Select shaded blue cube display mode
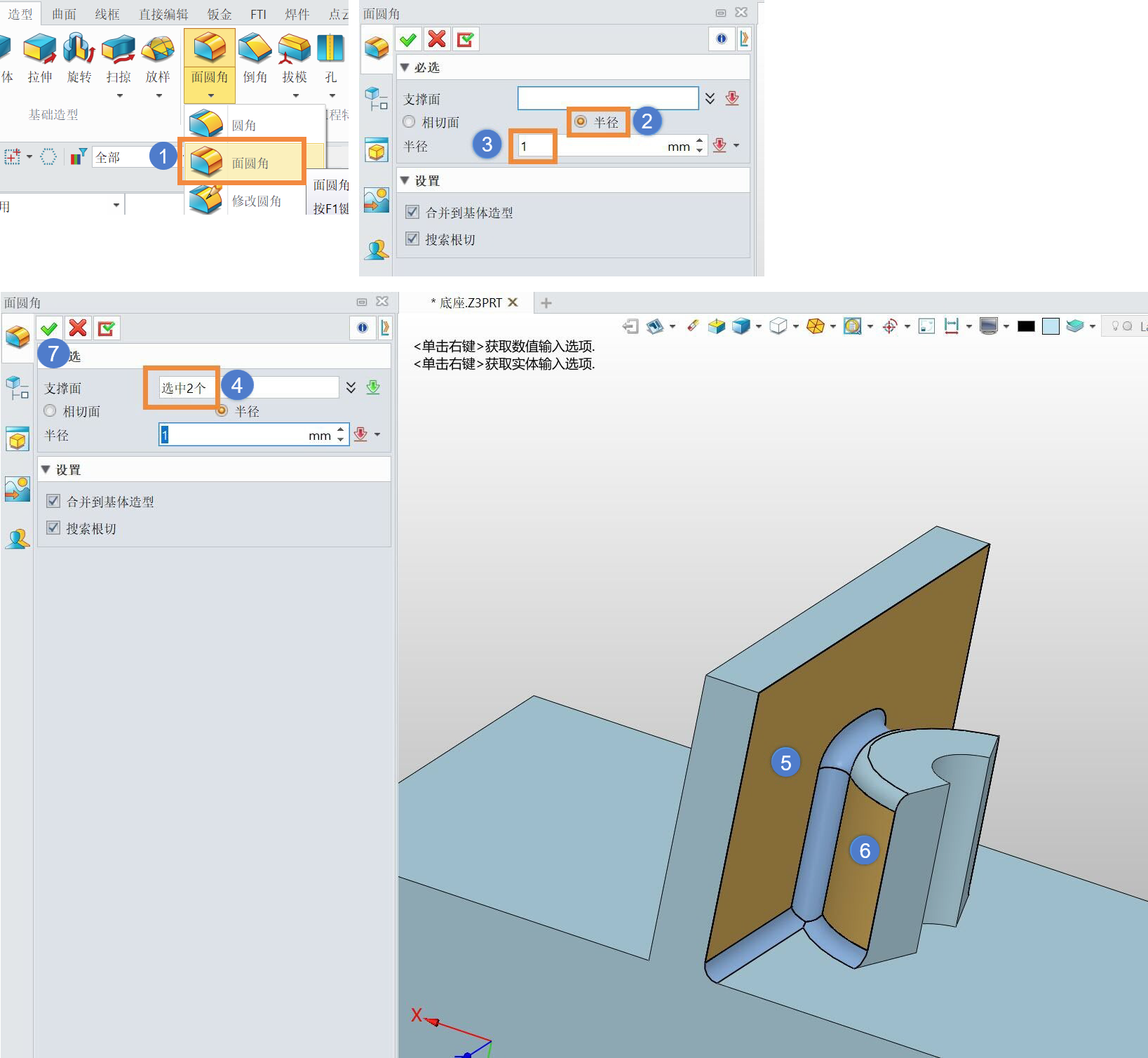Image resolution: width=1148 pixels, height=1058 pixels. [741, 326]
